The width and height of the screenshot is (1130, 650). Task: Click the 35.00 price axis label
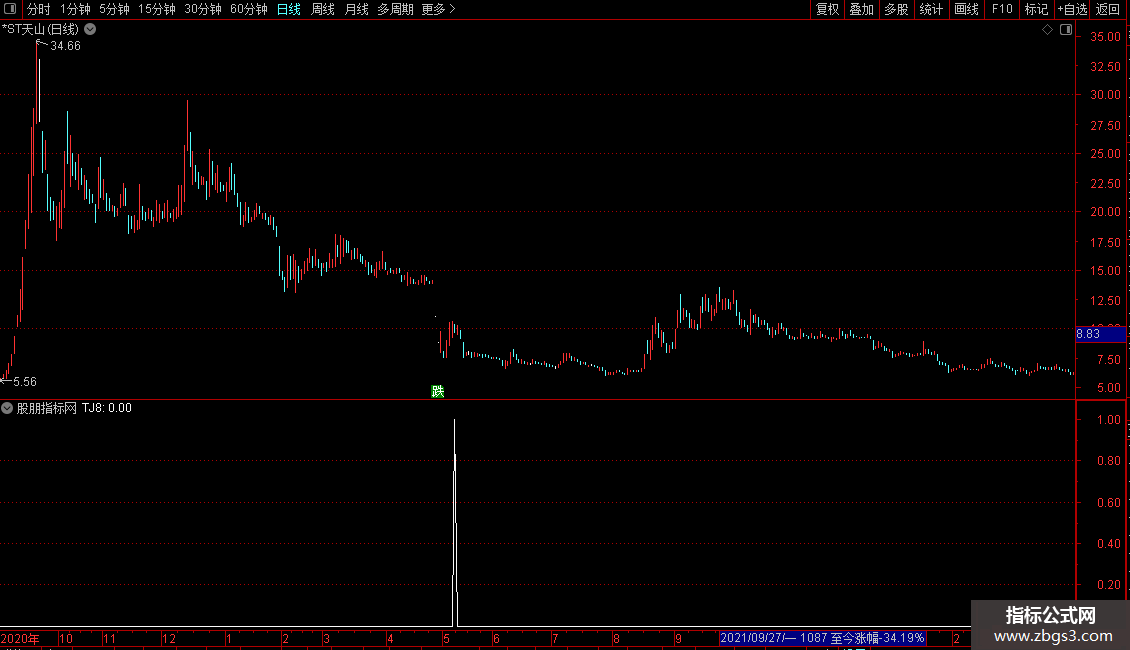(1105, 37)
